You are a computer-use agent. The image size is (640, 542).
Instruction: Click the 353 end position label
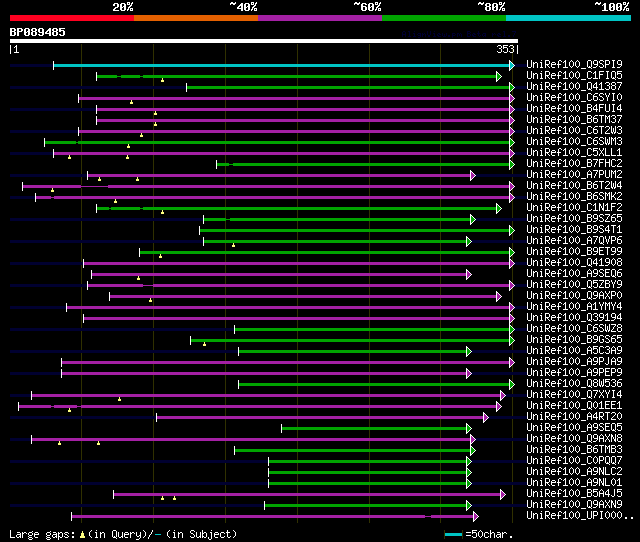[x=505, y=49]
